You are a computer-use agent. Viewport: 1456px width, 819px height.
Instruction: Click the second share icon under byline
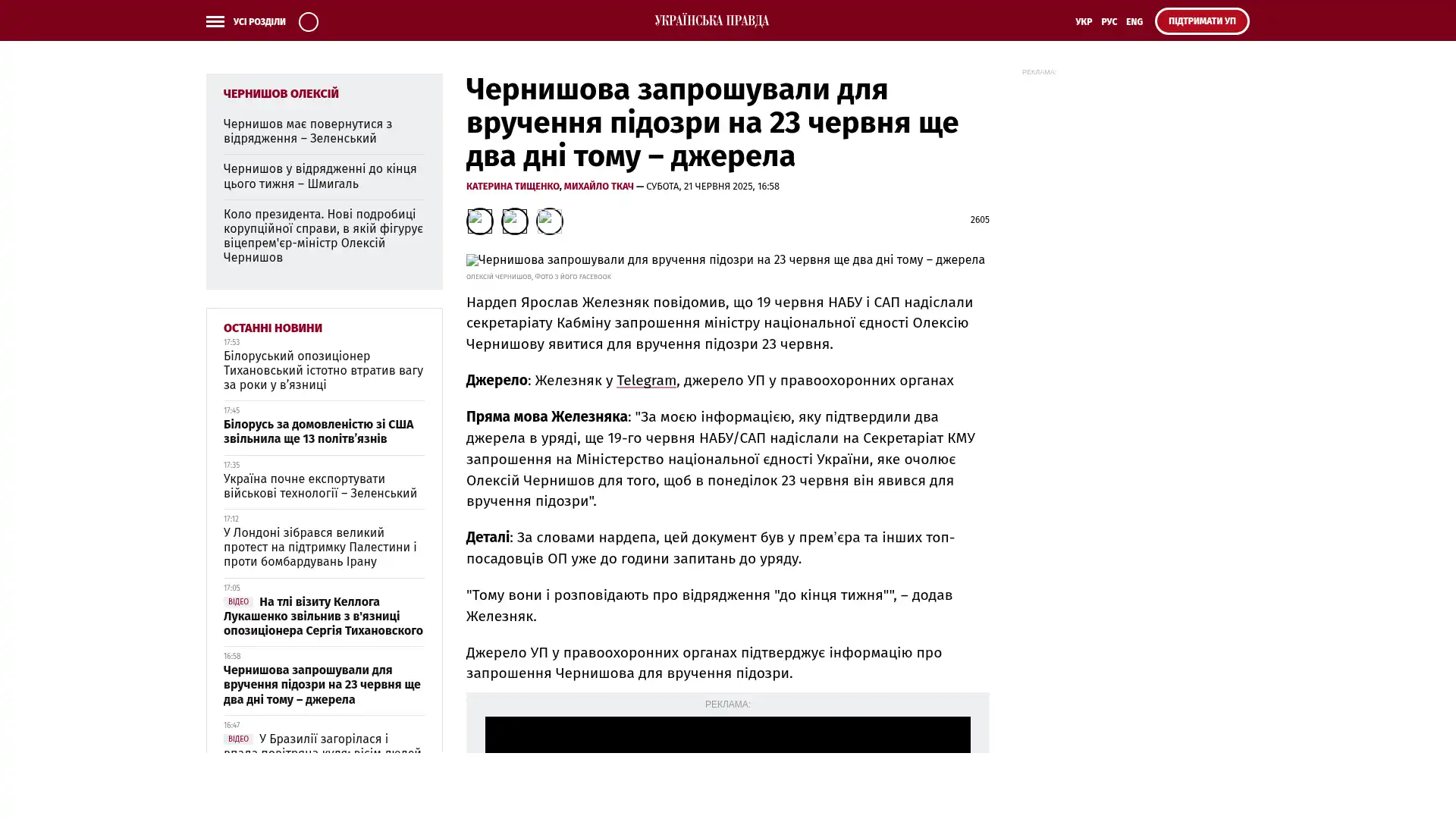pyautogui.click(x=514, y=221)
